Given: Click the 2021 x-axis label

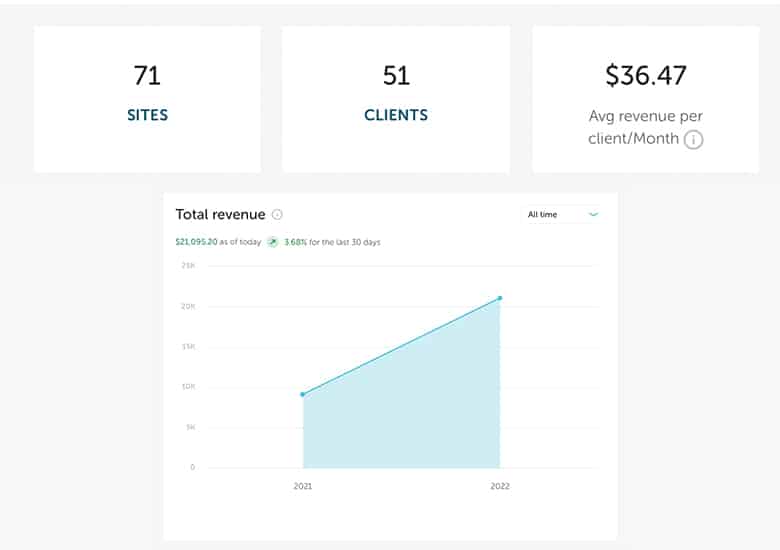Looking at the screenshot, I should click(x=303, y=487).
